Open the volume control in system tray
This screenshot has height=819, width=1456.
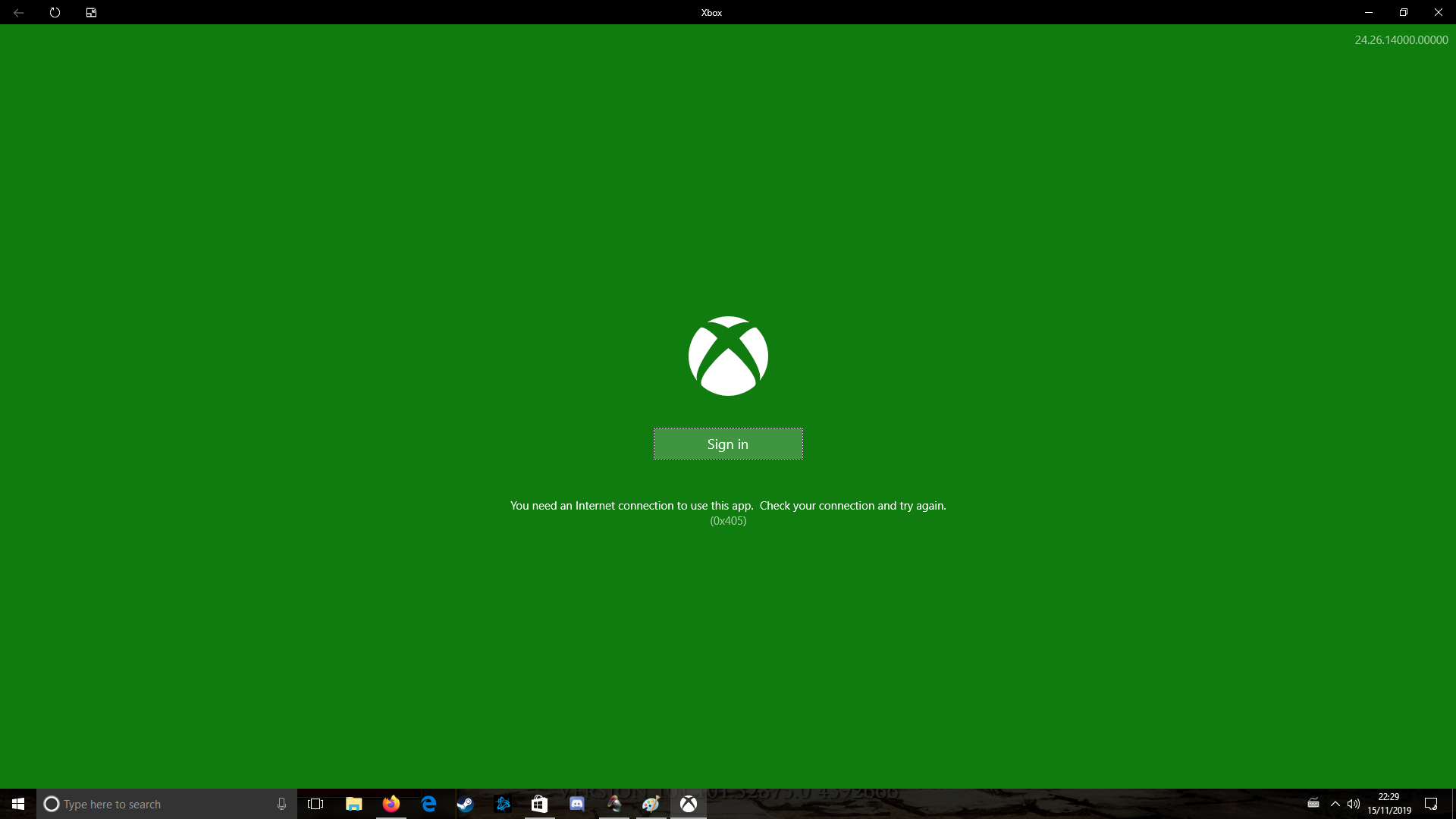pyautogui.click(x=1354, y=804)
